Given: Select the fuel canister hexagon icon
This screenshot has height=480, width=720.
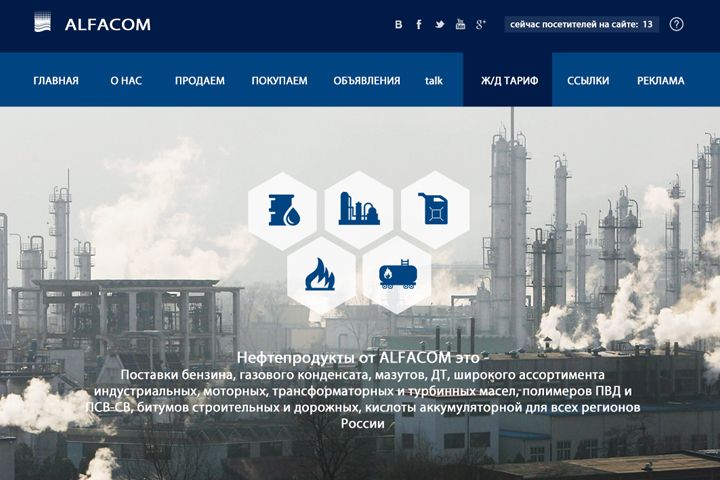Looking at the screenshot, I should tap(435, 210).
